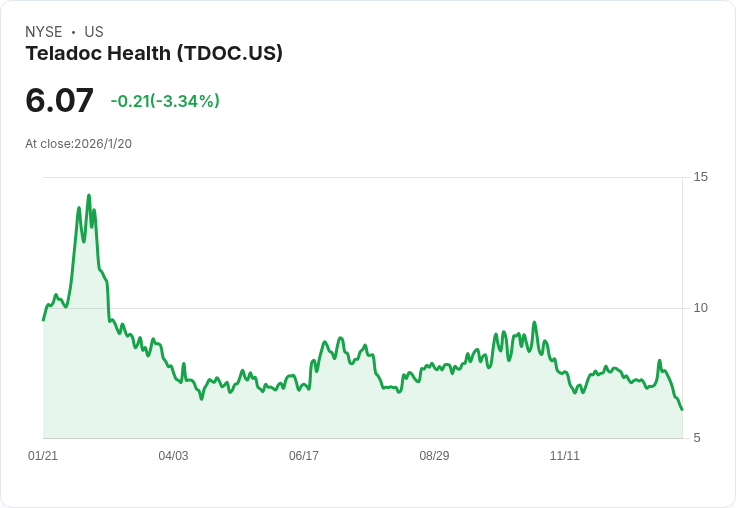Click the rightmost end of the price line
The width and height of the screenshot is (736, 508).
click(x=682, y=409)
